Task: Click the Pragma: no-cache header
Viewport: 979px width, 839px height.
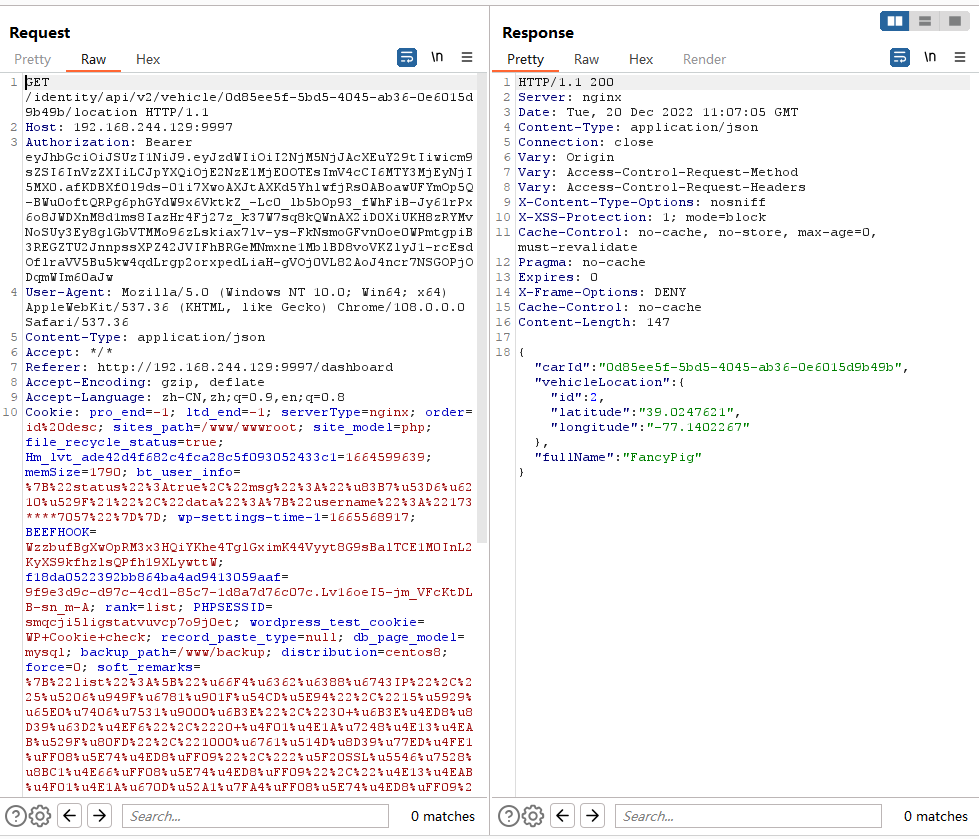Action: (581, 262)
